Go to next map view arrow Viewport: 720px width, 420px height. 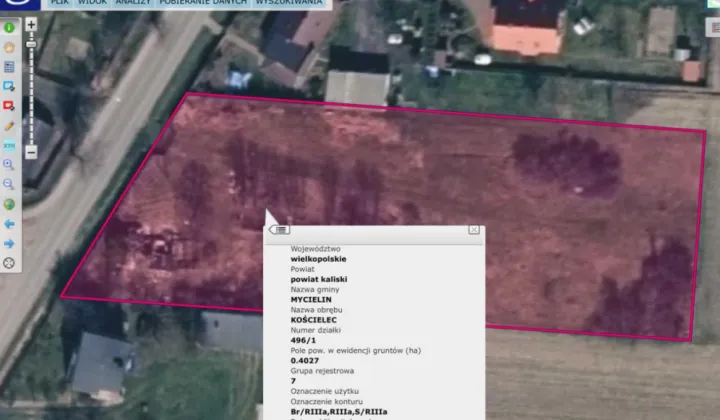coord(9,243)
